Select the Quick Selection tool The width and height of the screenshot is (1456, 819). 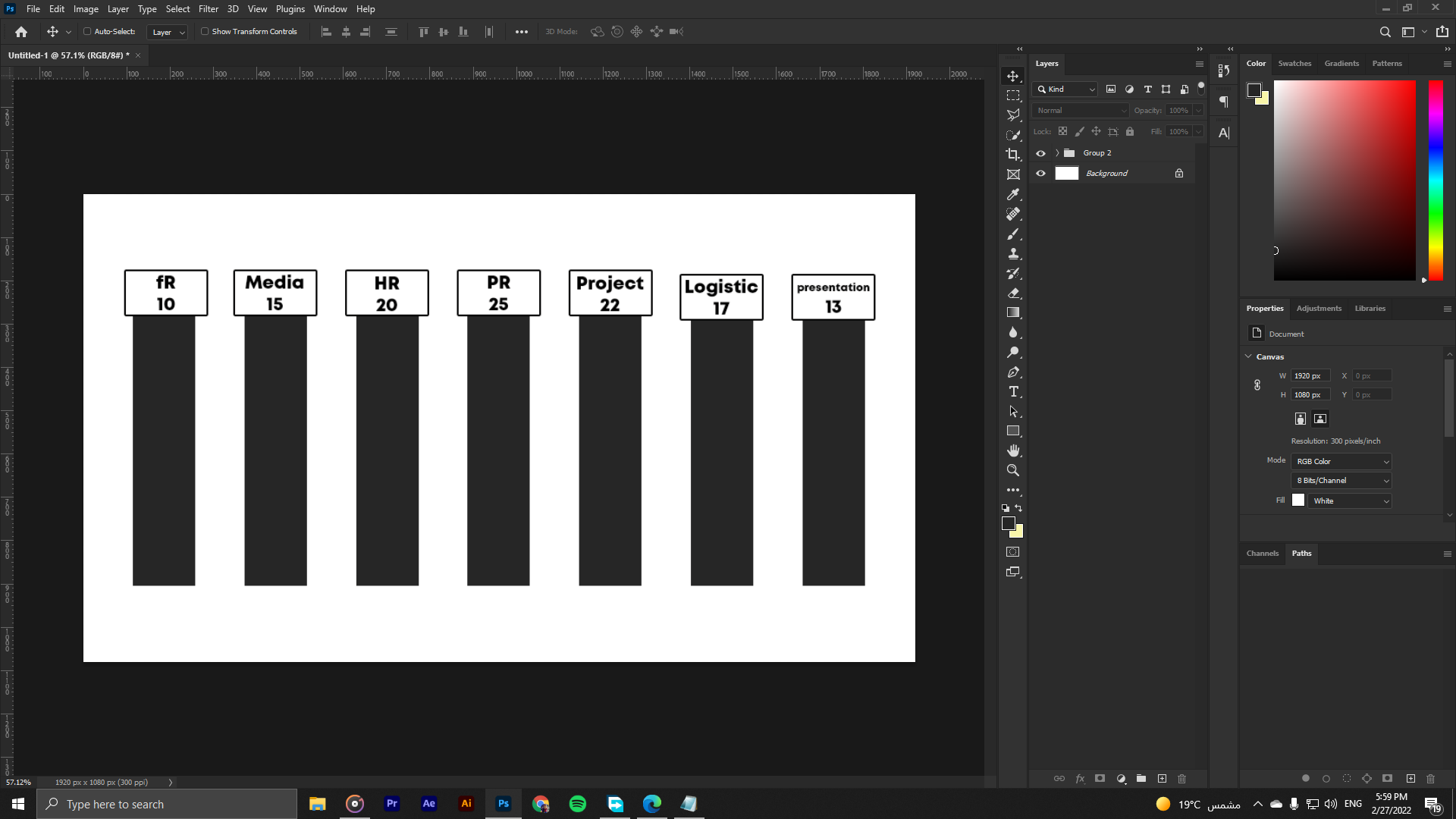(1013, 135)
